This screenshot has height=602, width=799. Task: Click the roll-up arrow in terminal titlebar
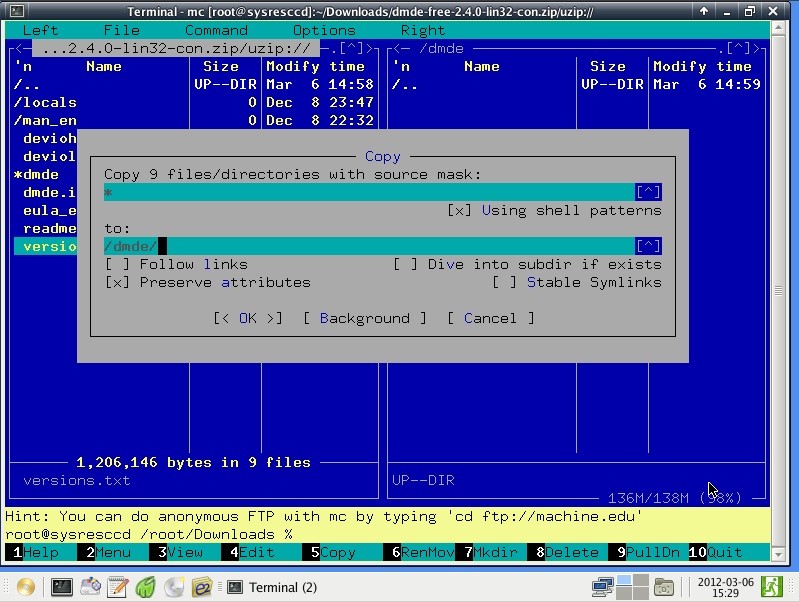click(704, 11)
